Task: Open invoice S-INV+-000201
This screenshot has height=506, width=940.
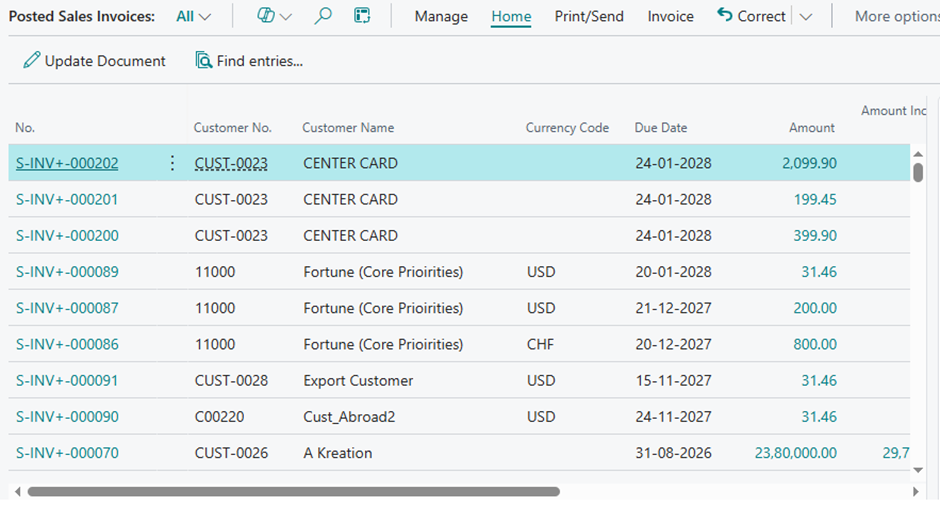Action: pyautogui.click(x=67, y=199)
